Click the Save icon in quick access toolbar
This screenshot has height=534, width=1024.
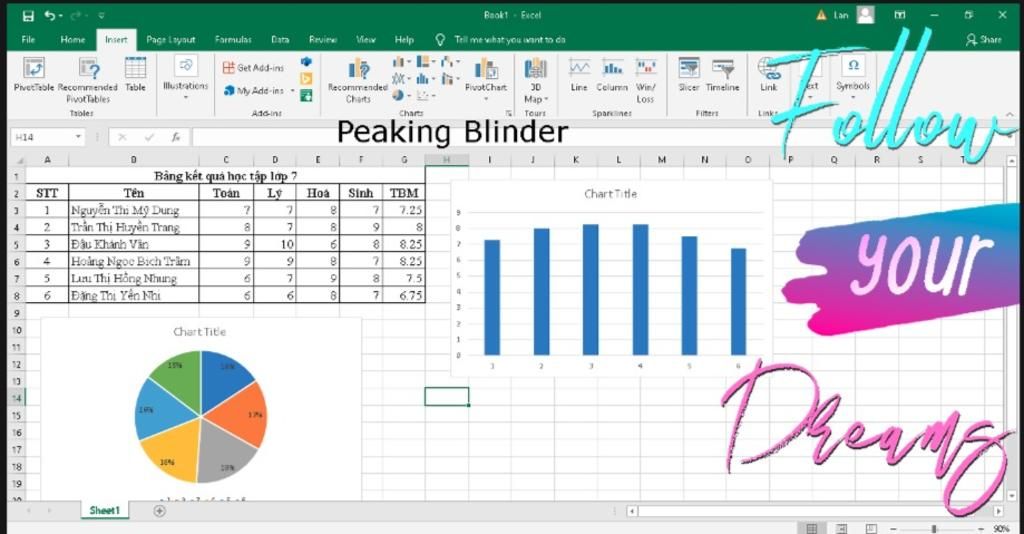click(x=28, y=15)
